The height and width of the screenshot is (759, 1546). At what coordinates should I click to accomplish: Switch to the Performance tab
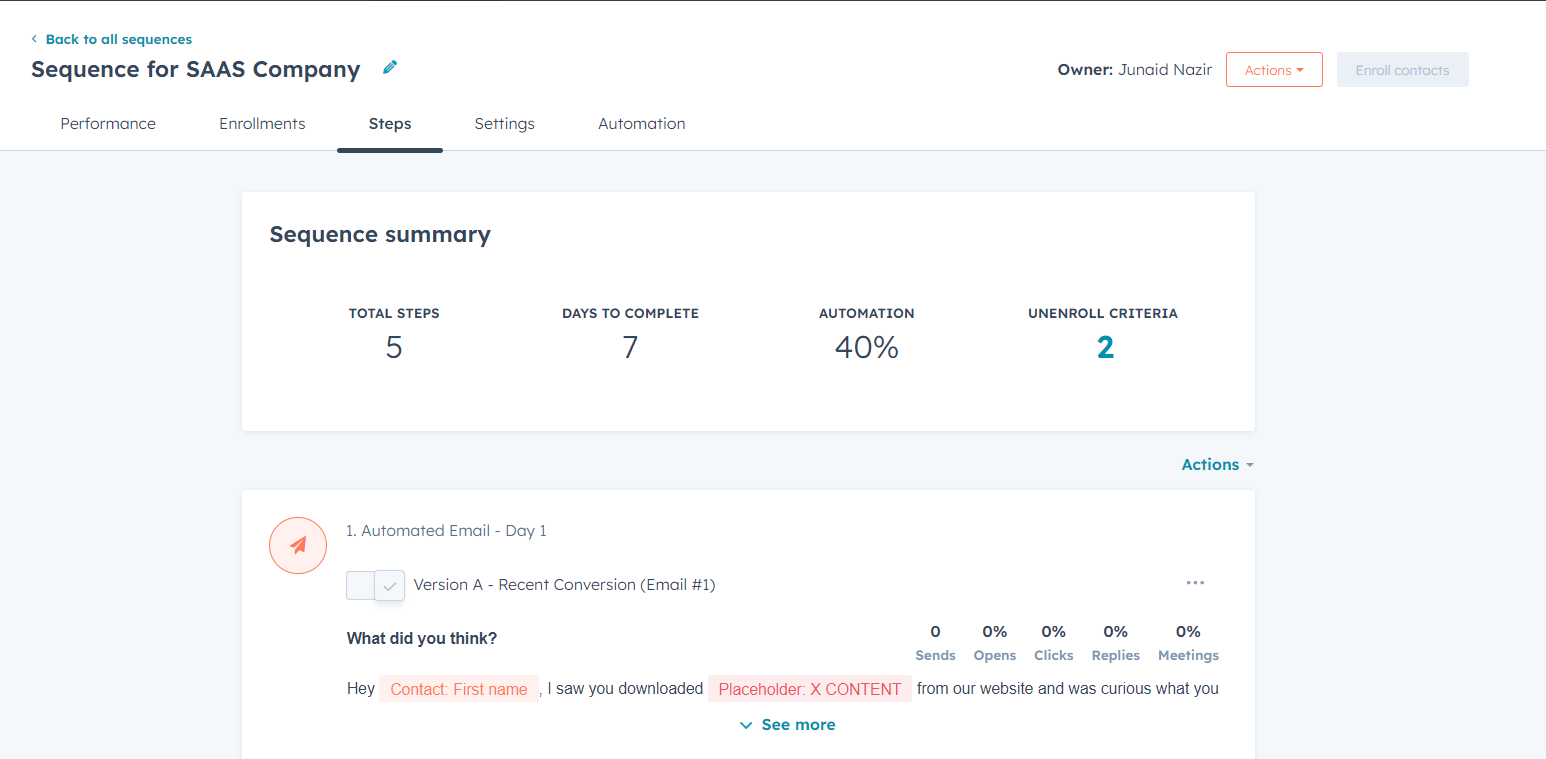108,123
